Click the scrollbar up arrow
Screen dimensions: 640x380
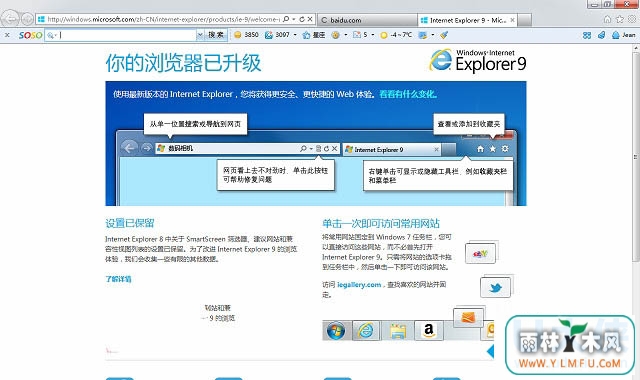(636, 48)
